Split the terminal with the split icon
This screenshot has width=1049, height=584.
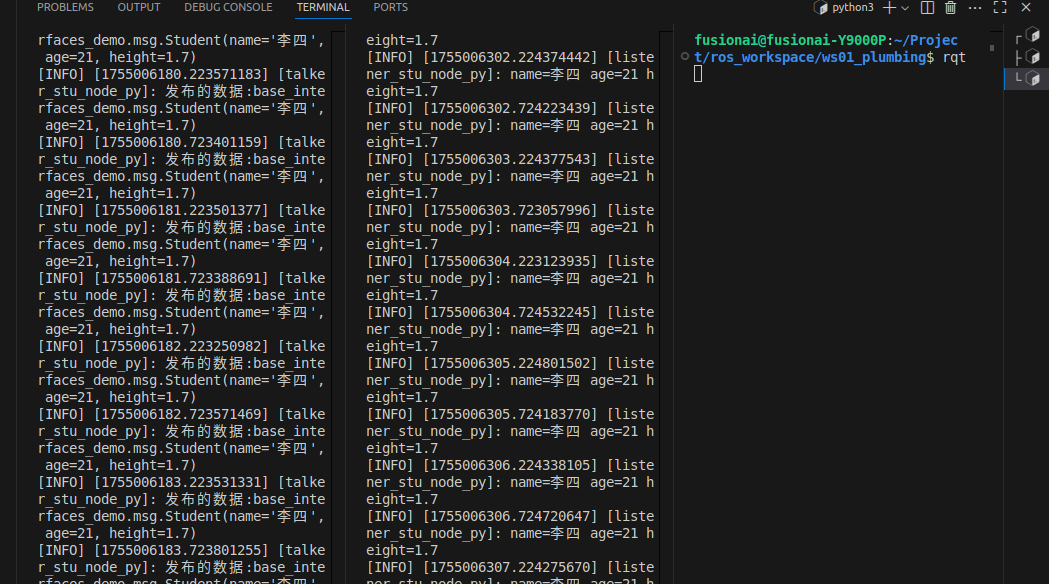point(927,7)
